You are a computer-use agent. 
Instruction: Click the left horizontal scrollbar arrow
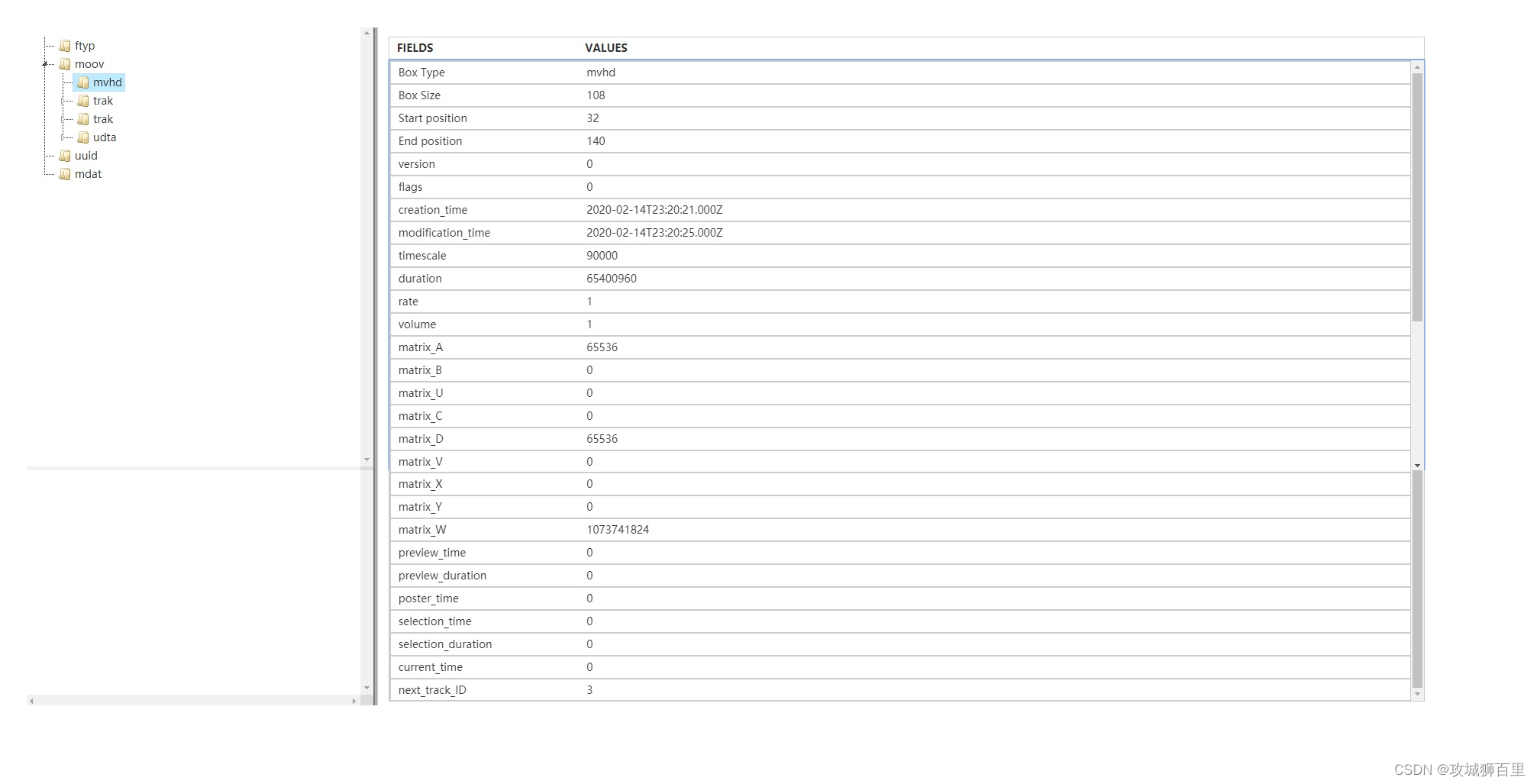pyautogui.click(x=31, y=701)
